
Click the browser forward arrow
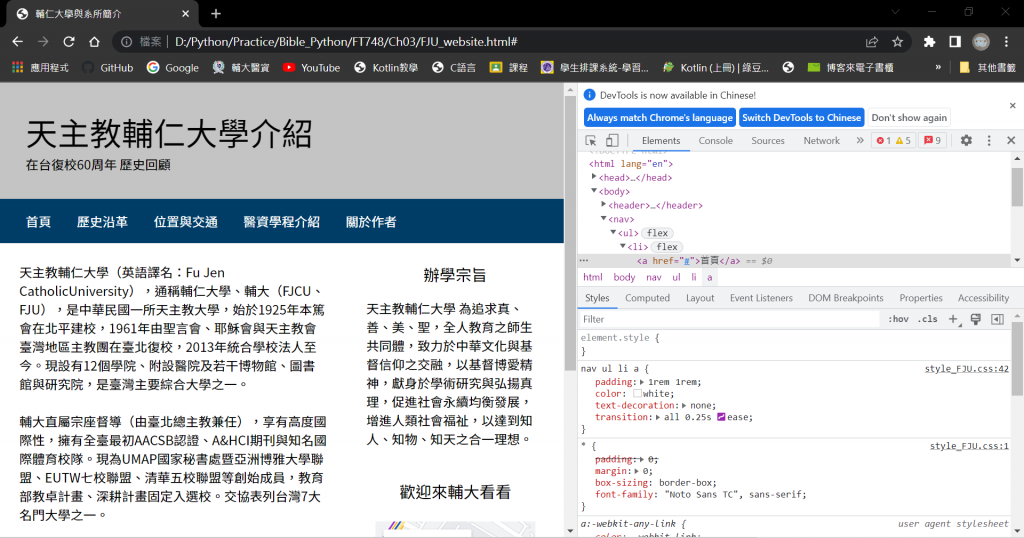[43, 42]
